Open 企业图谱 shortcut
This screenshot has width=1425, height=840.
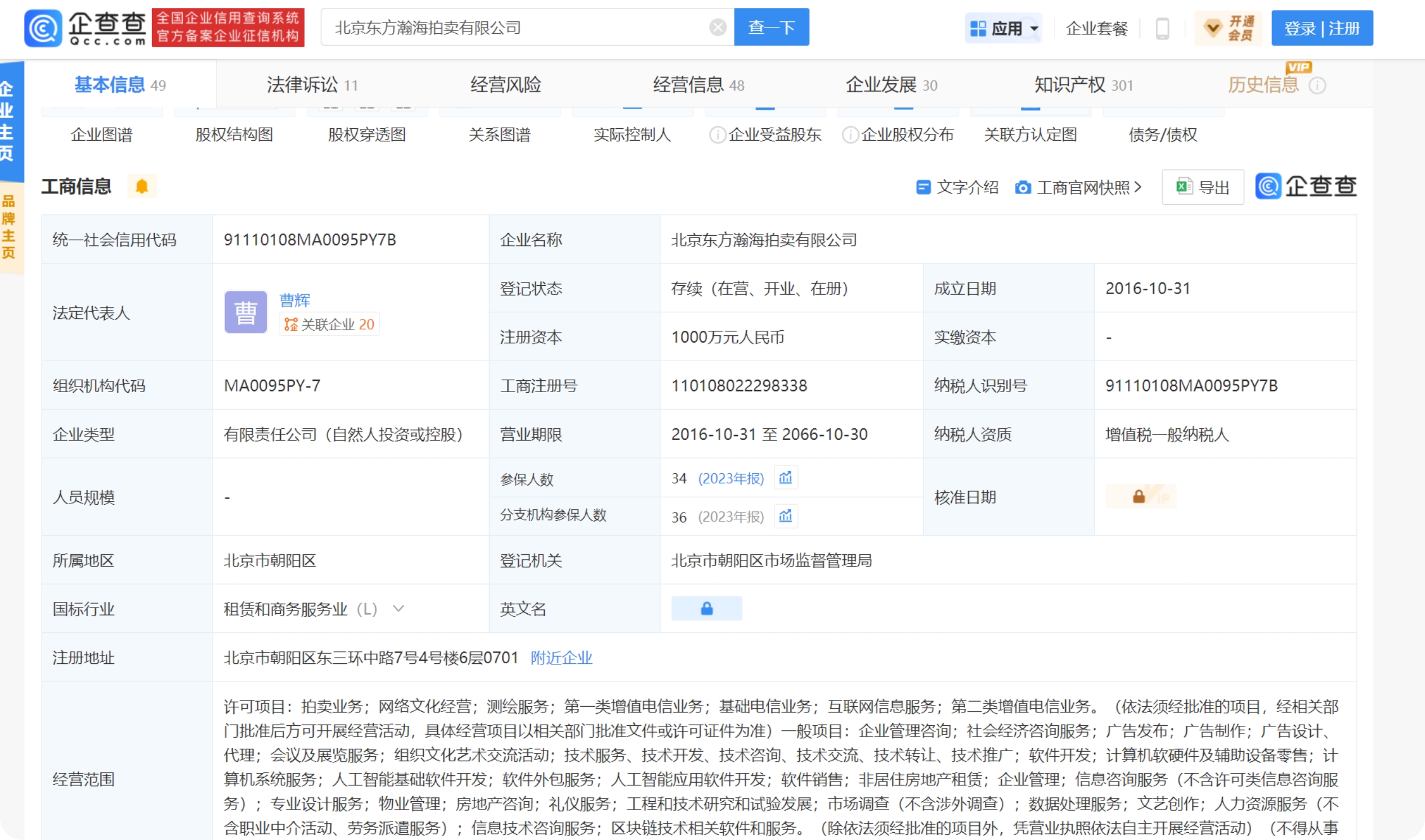101,134
